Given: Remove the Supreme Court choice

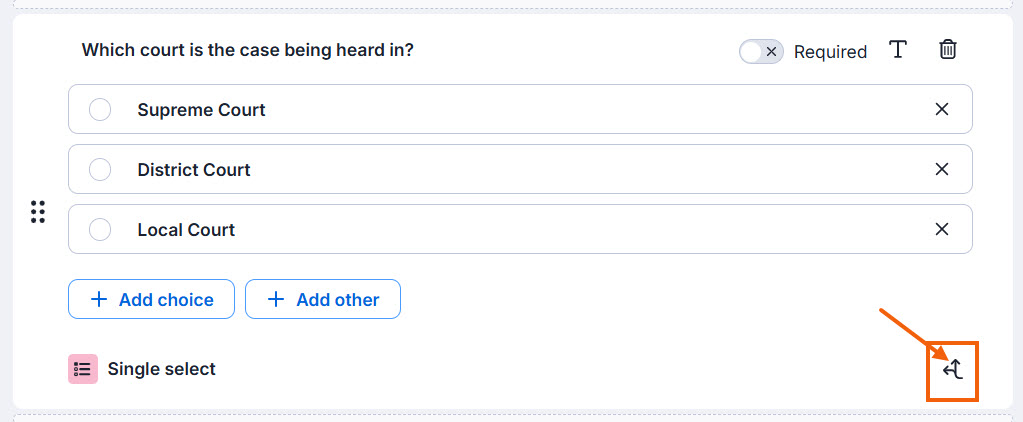Looking at the screenshot, I should (x=941, y=109).
